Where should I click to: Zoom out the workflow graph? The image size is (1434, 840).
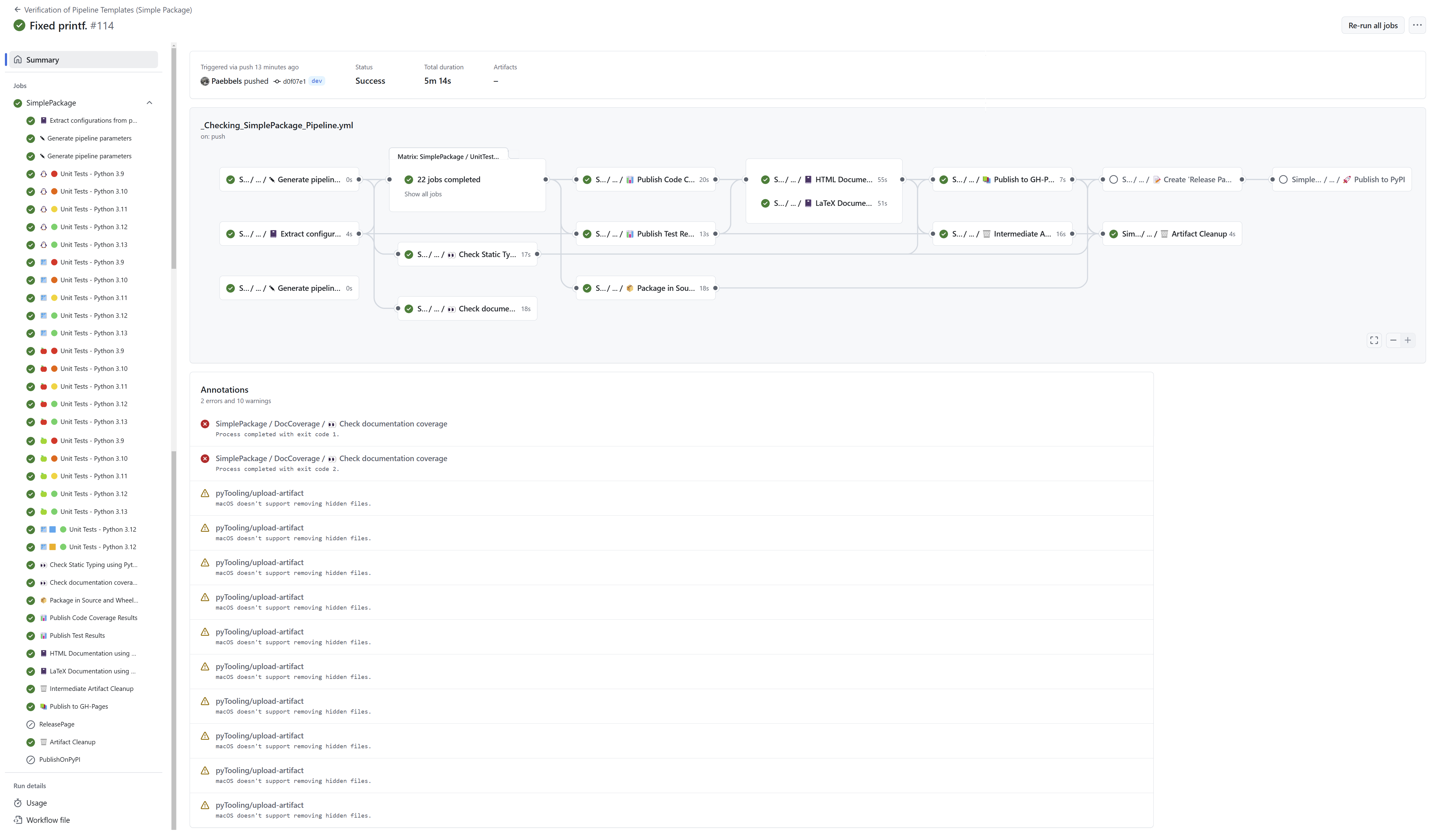pyautogui.click(x=1393, y=340)
